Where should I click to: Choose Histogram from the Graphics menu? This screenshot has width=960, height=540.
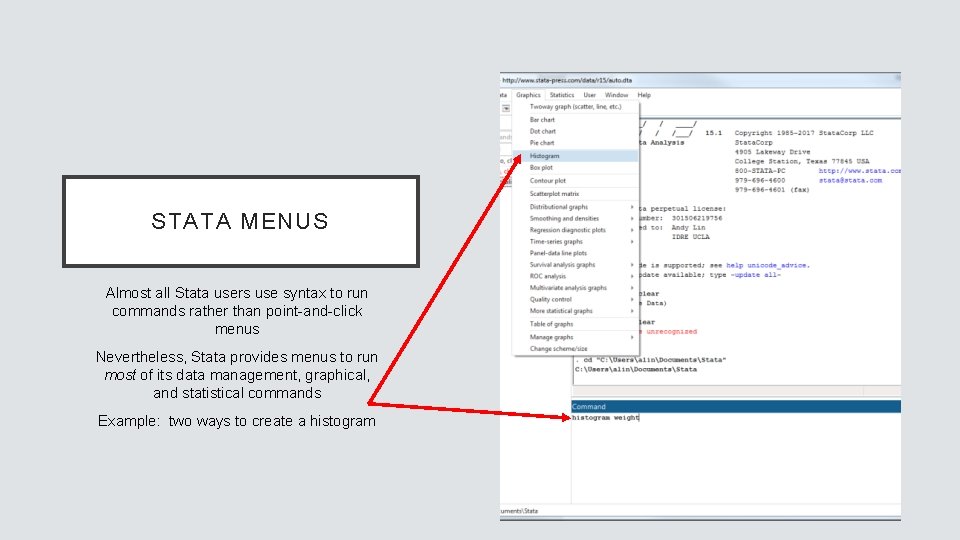click(x=575, y=156)
